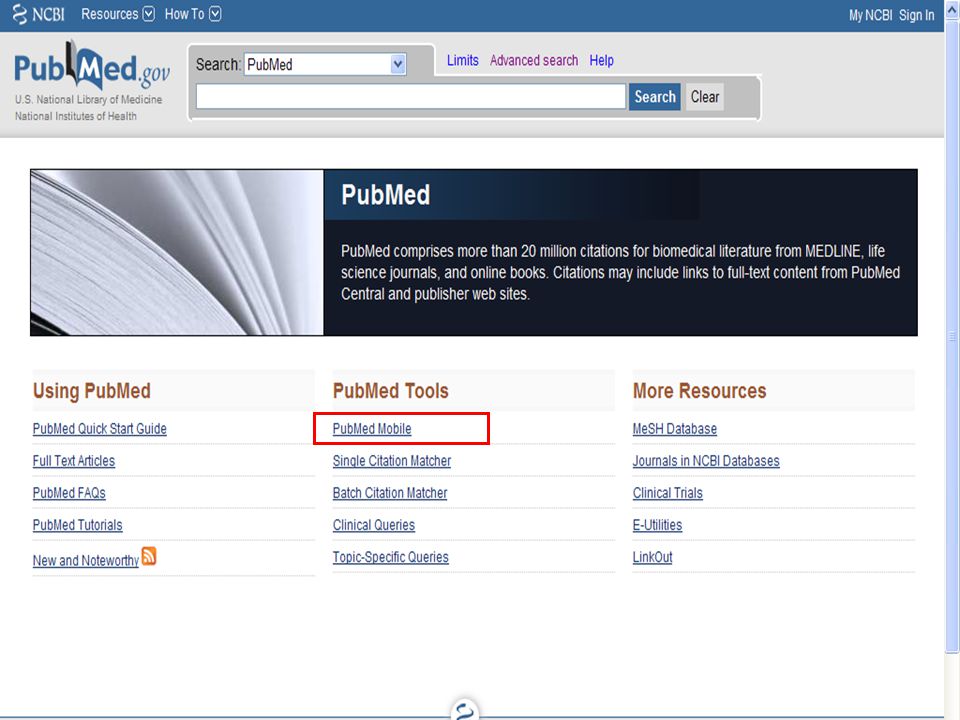Open the PubMed Mobile link
Viewport: 960px width, 720px height.
[x=372, y=429]
